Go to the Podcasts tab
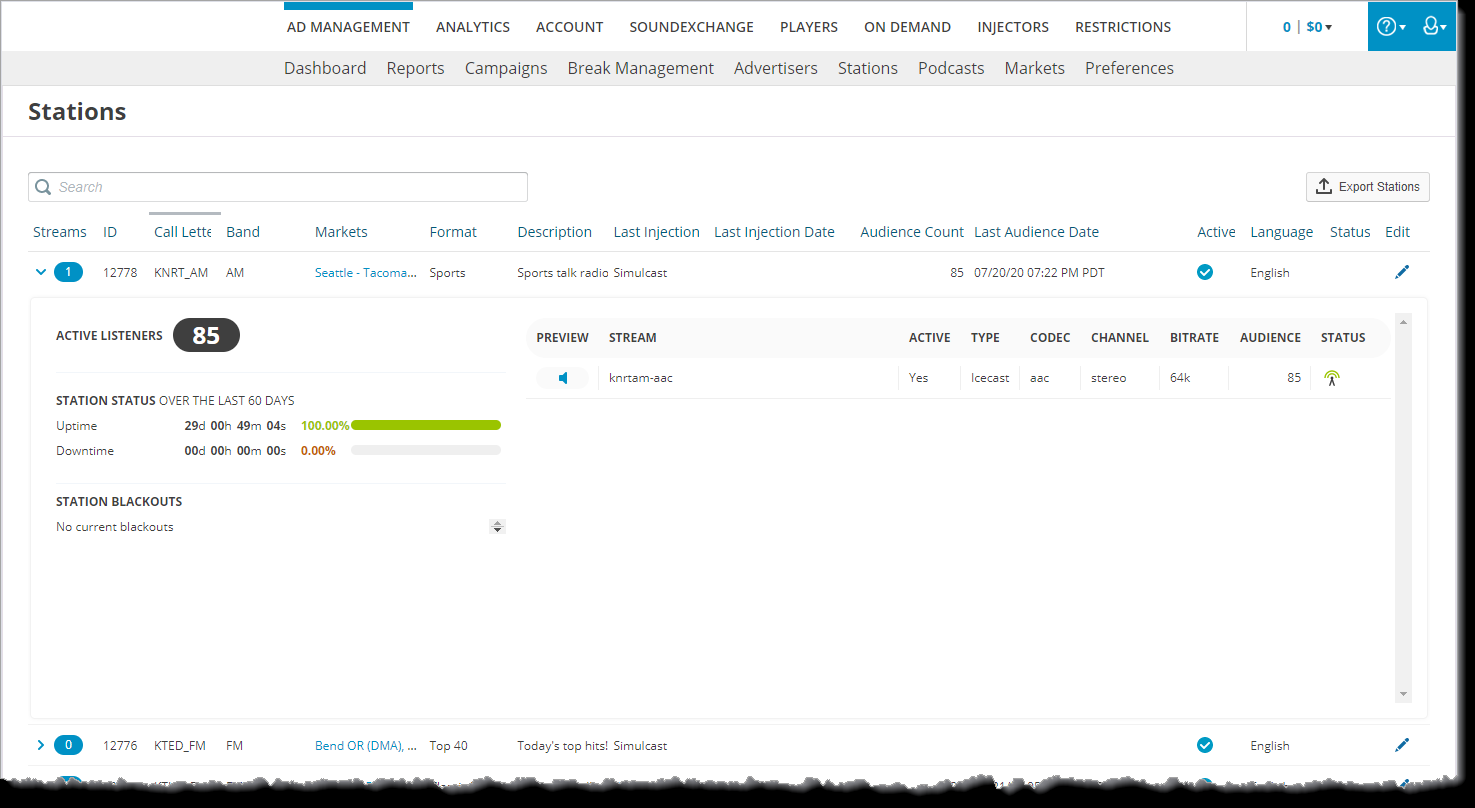Viewport: 1475px width, 808px height. [951, 68]
